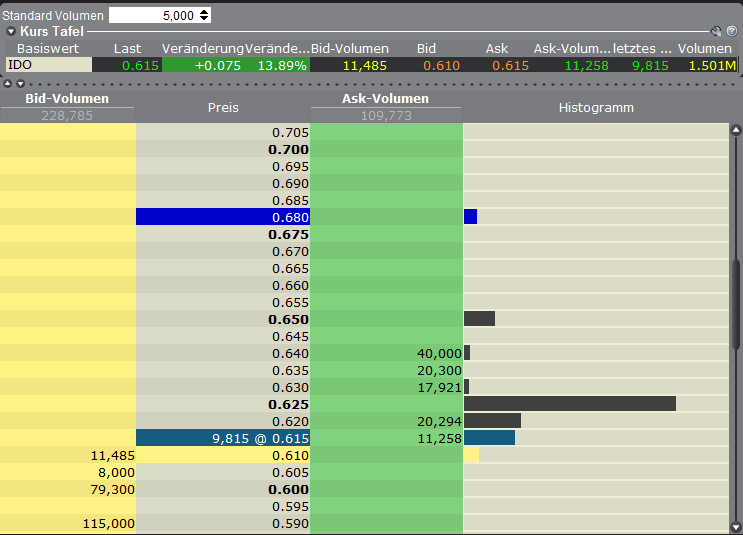Click the Last column header

tap(127, 48)
